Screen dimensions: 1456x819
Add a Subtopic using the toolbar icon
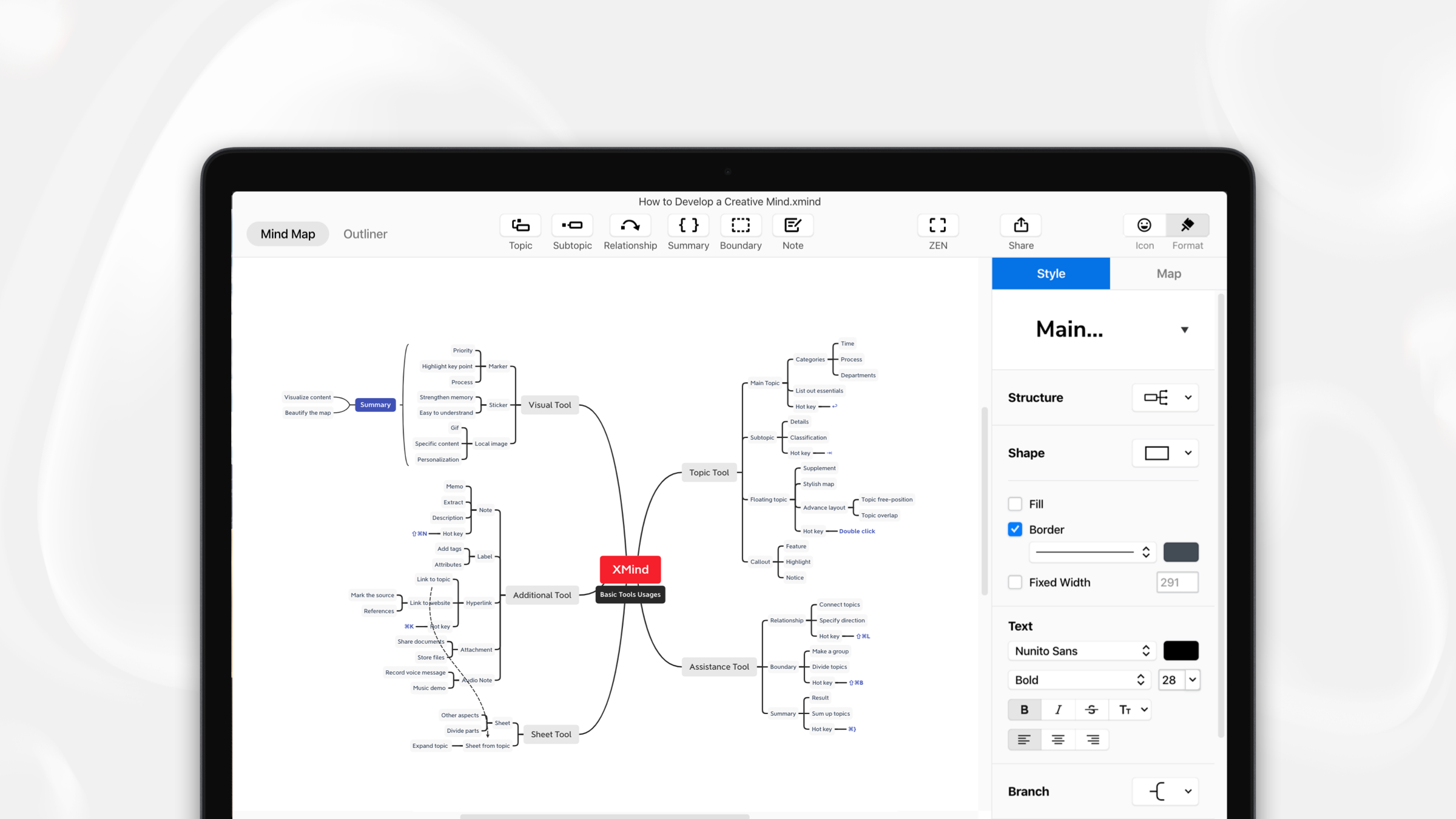[572, 226]
